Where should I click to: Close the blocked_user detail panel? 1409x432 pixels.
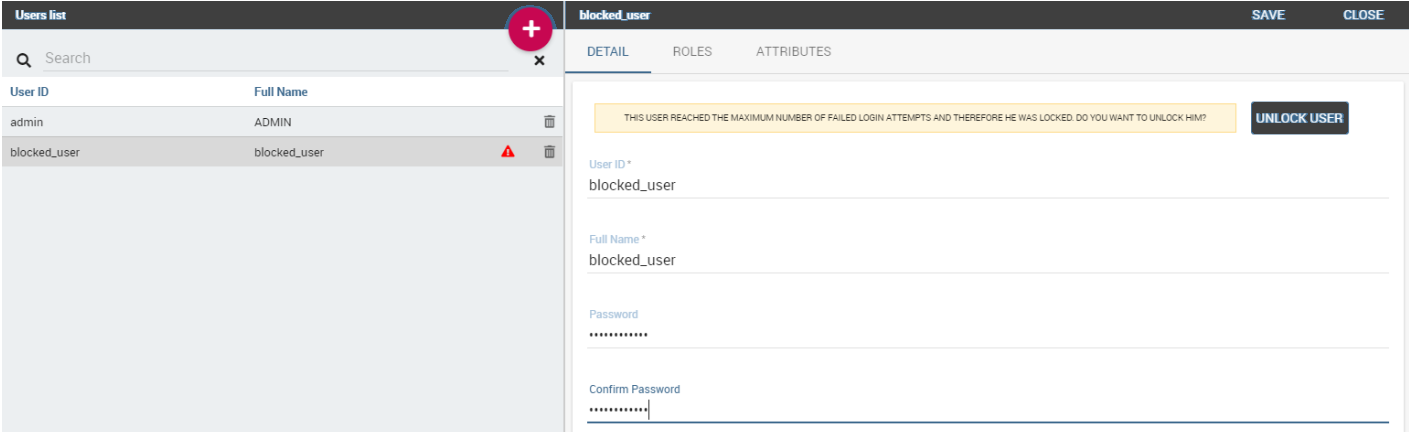[x=1363, y=15]
